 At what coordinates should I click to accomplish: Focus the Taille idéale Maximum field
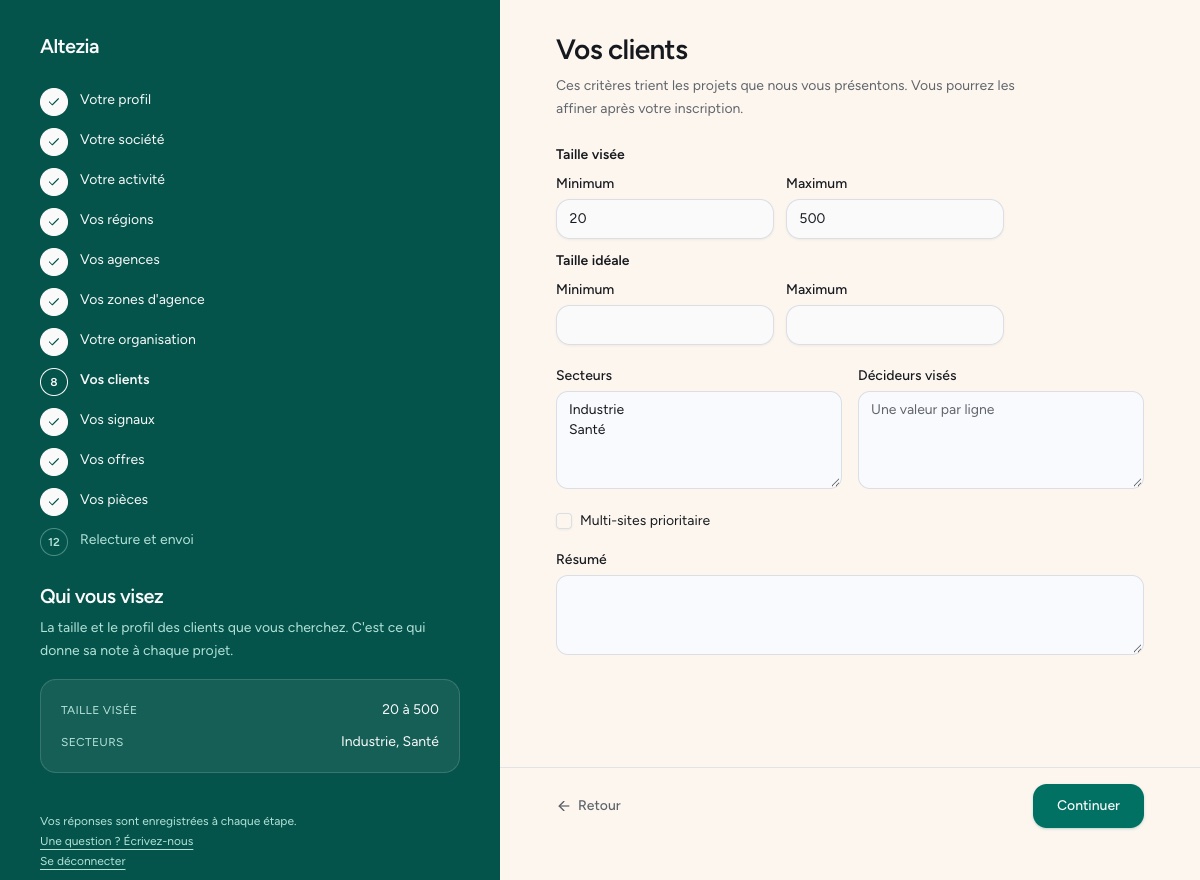coord(895,325)
